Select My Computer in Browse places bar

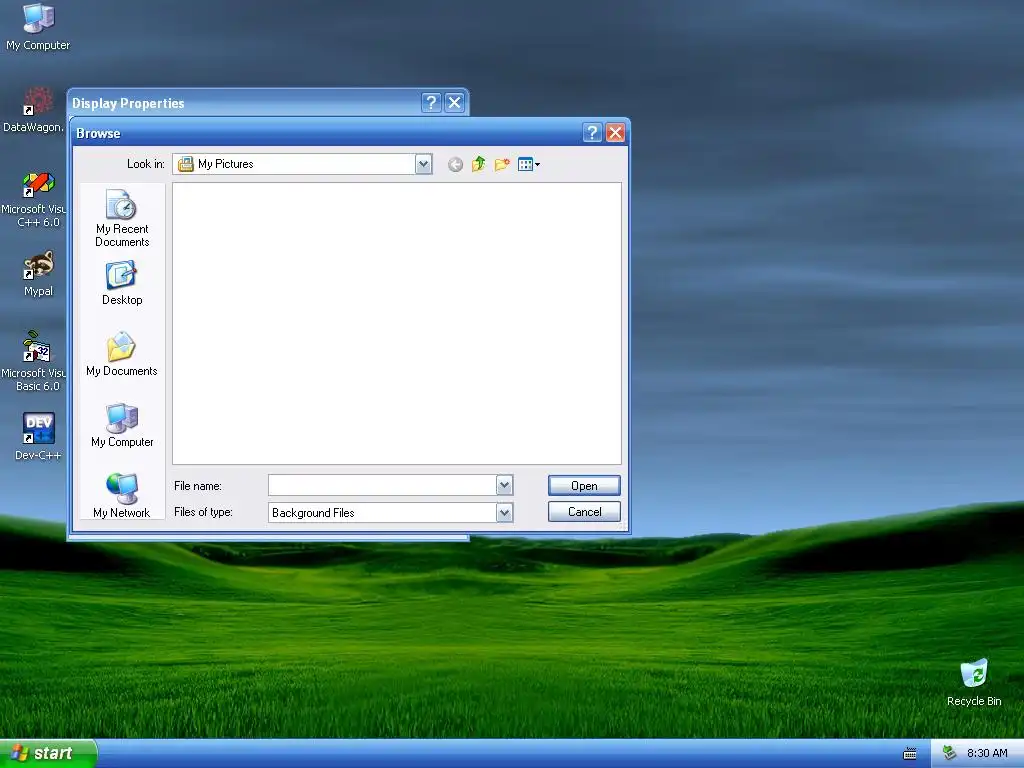tap(122, 426)
